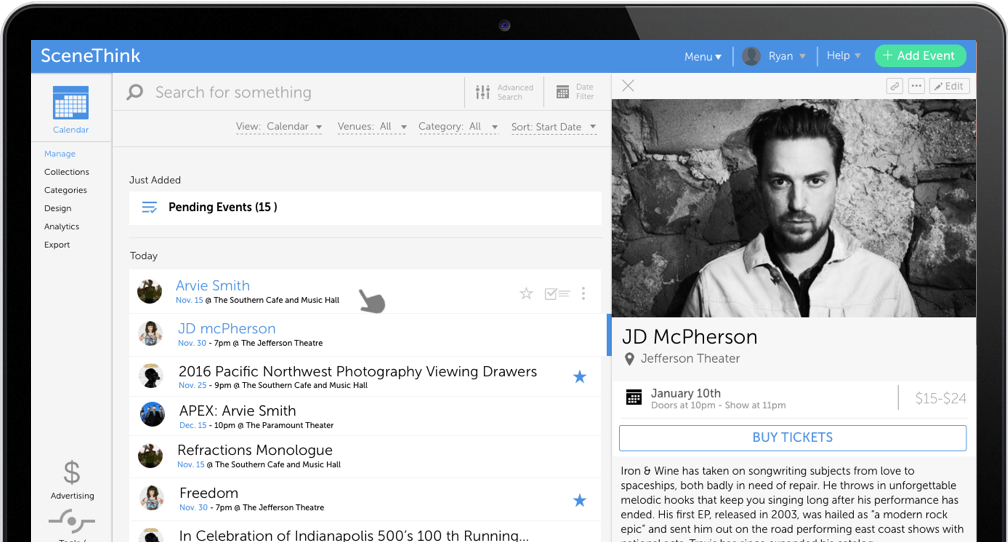Image resolution: width=1008 pixels, height=542 pixels.
Task: Copy link using chain icon in detail panel
Action: (894, 86)
